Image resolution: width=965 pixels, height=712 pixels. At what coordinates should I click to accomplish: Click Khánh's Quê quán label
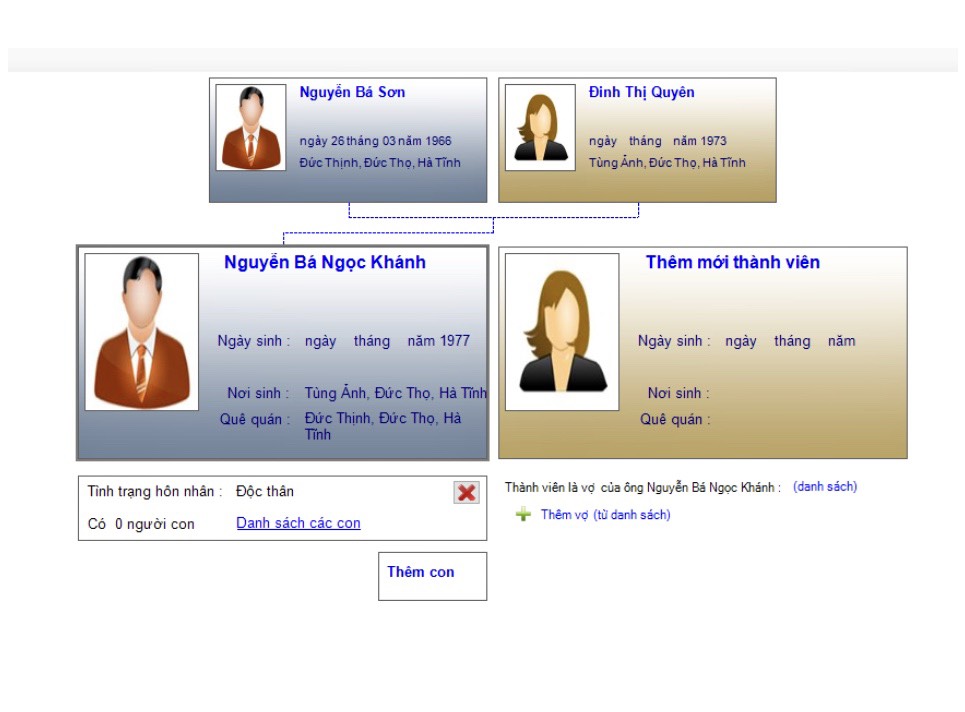[255, 420]
